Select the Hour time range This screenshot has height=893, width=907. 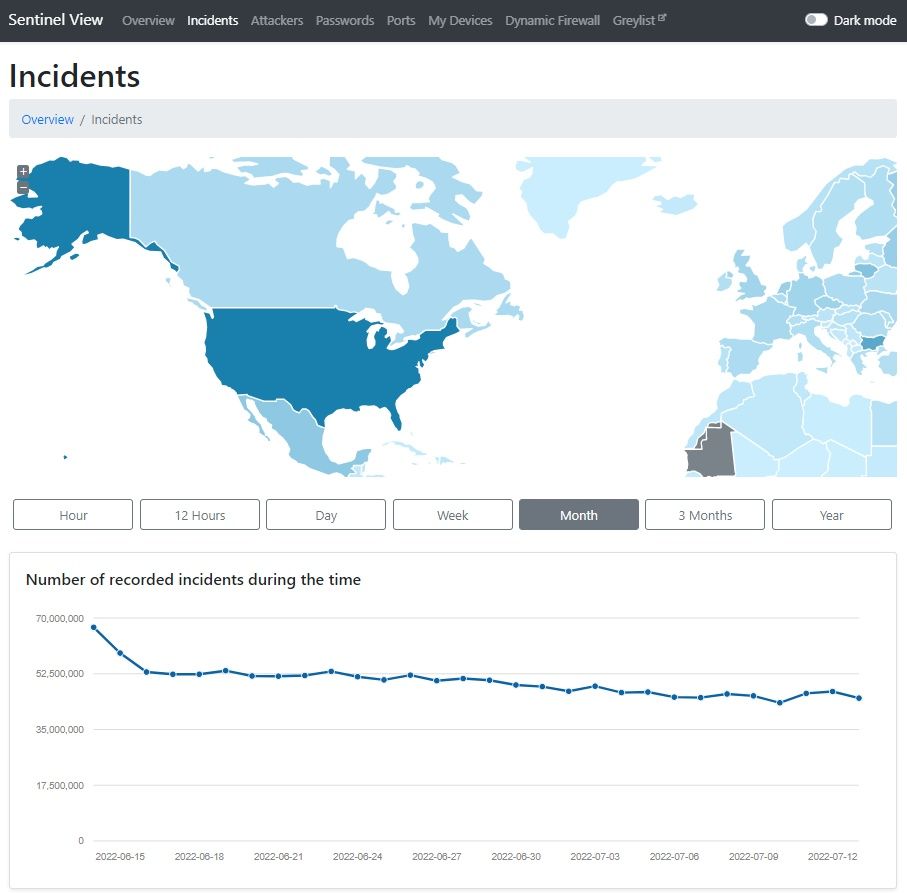click(x=73, y=515)
